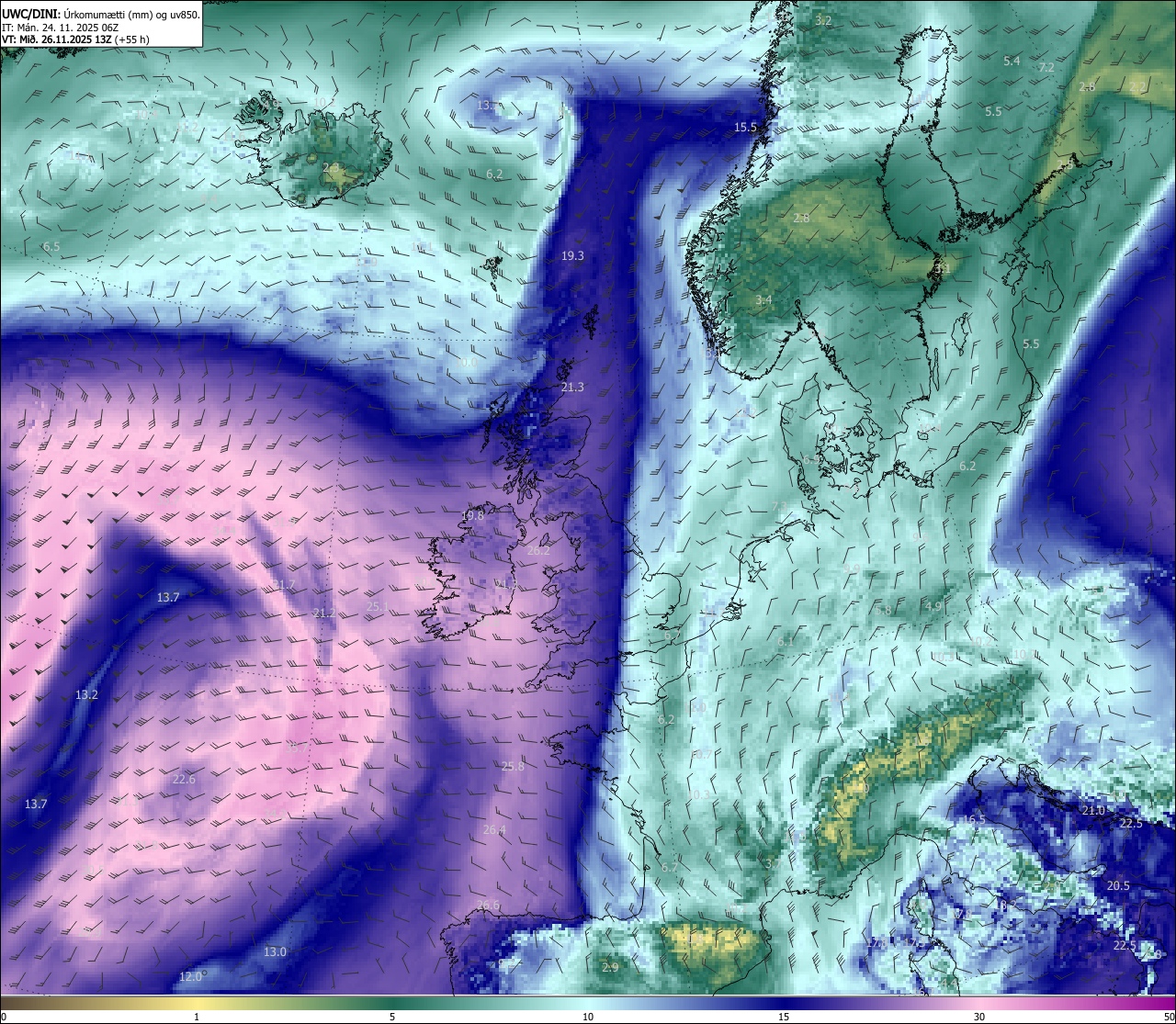This screenshot has width=1176, height=1024.
Task: Click the 26.6 value north of Spain
Action: coord(489,906)
